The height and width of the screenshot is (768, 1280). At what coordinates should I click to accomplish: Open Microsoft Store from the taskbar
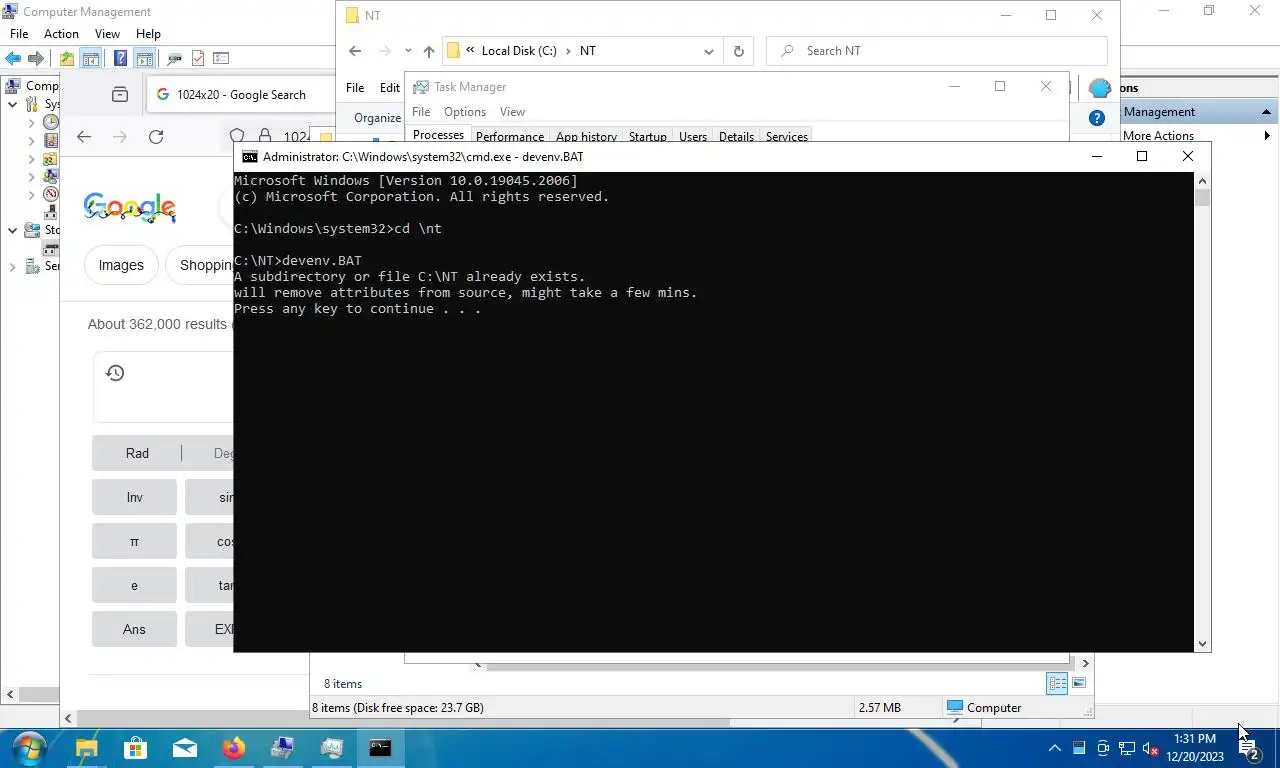pyautogui.click(x=135, y=748)
